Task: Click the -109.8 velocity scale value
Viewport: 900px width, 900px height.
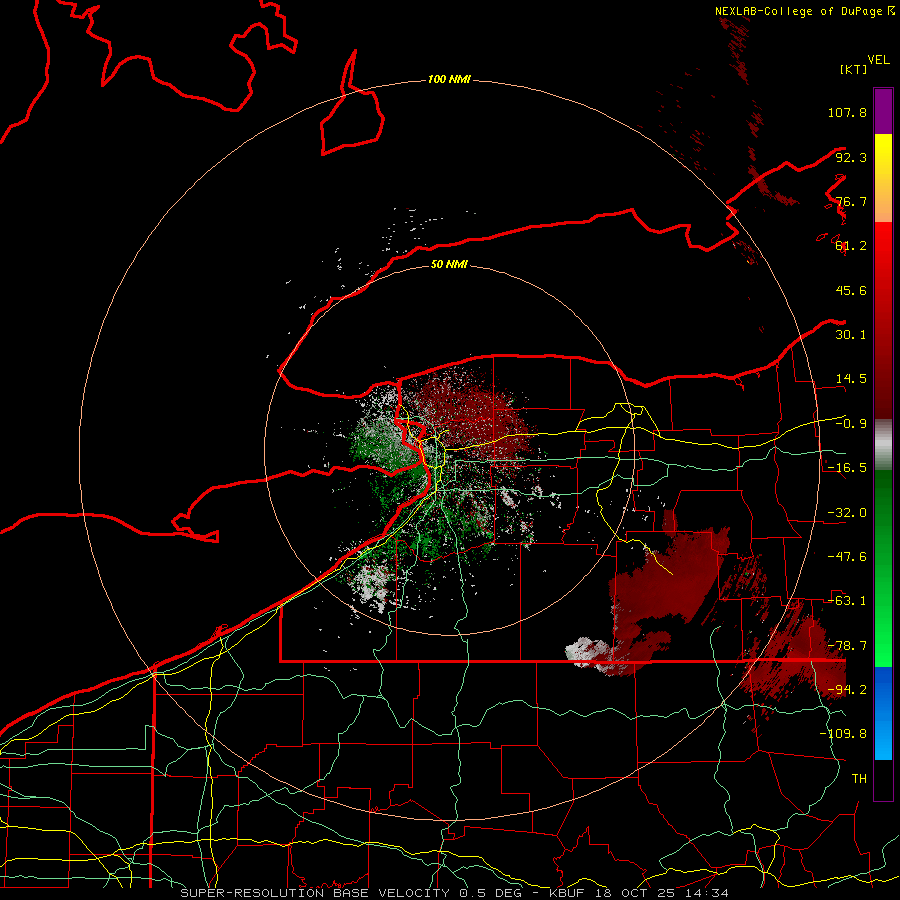Action: 843,734
